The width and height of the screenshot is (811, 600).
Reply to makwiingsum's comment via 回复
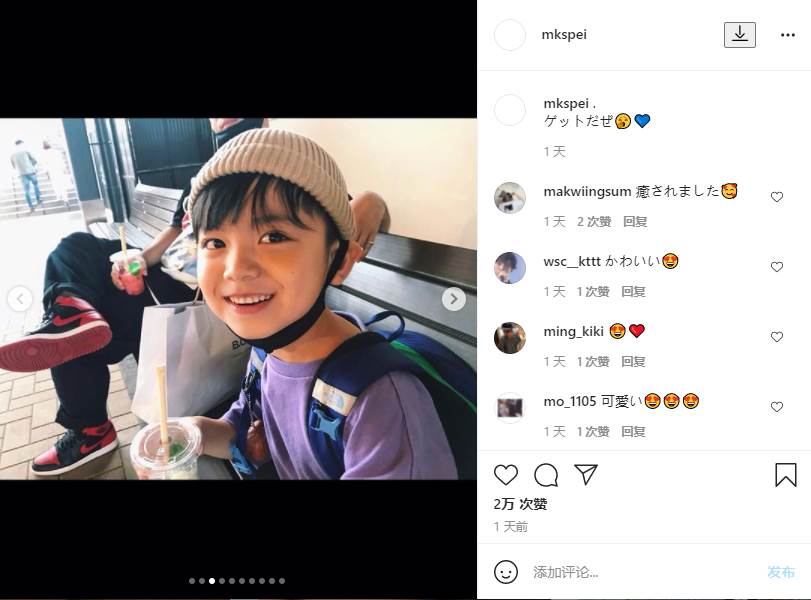(x=635, y=222)
